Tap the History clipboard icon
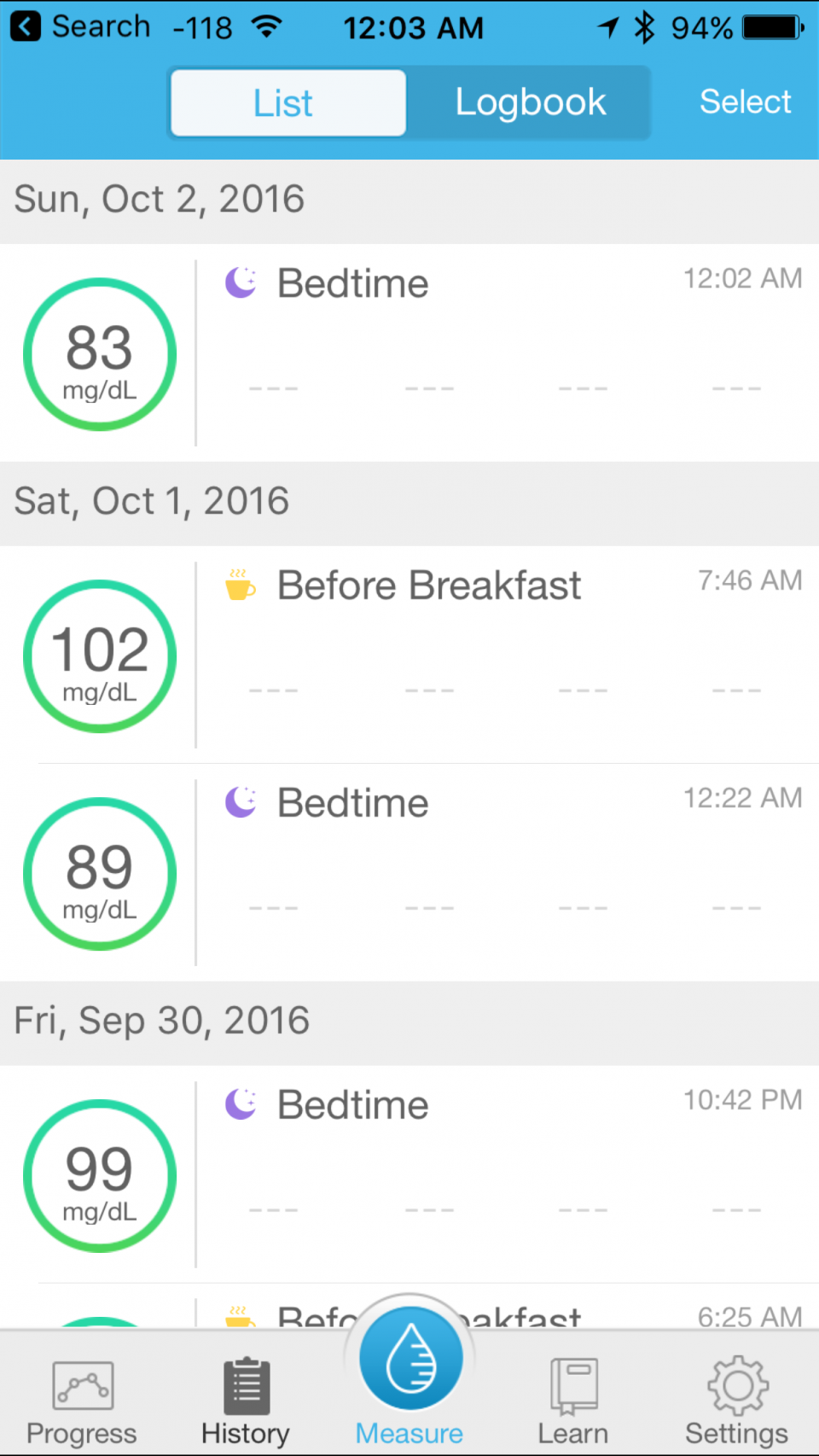Viewport: 819px width, 1456px height. click(247, 1387)
